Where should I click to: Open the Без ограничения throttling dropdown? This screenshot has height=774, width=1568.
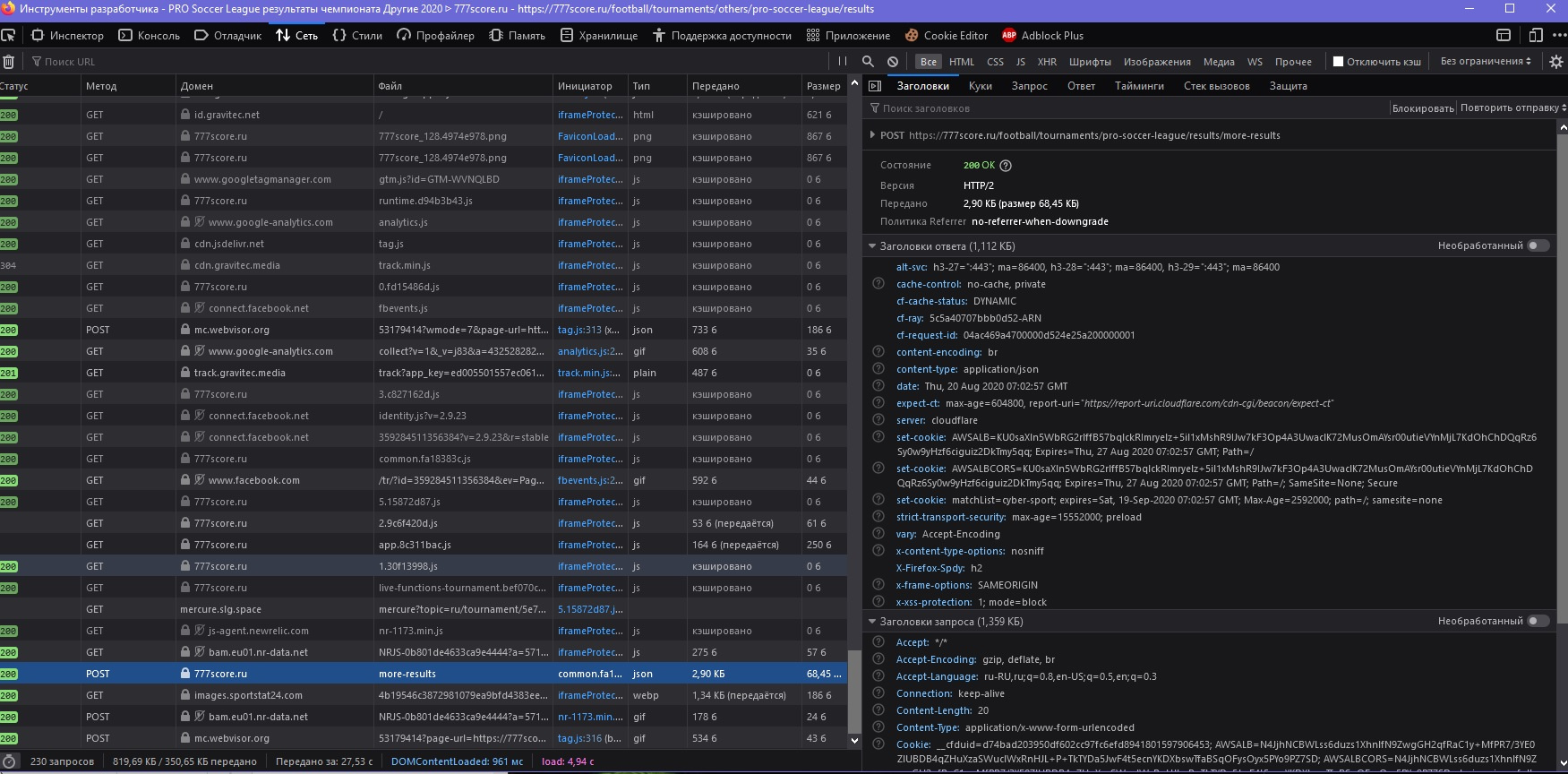(x=1486, y=62)
